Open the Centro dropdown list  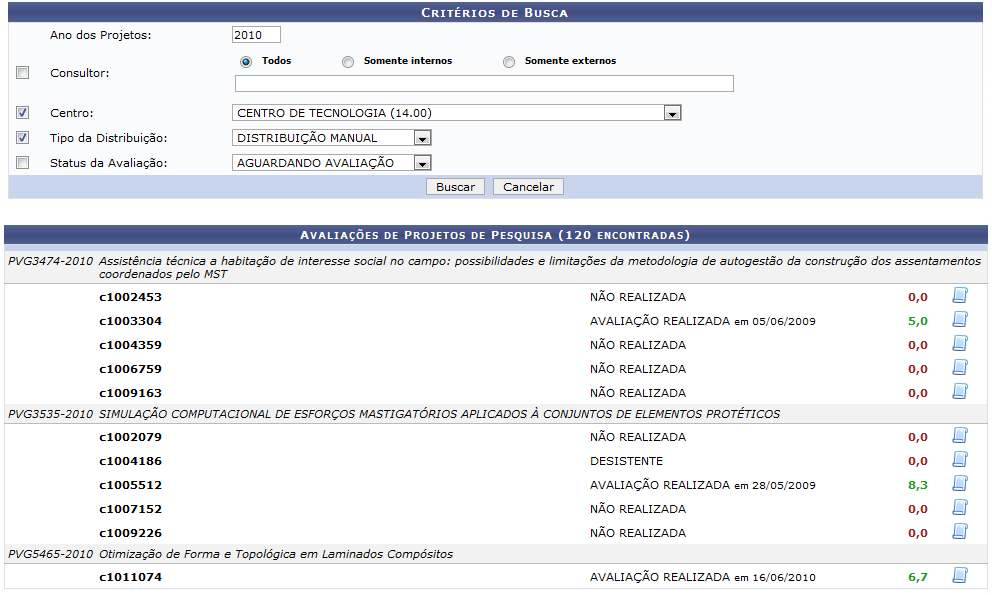672,113
